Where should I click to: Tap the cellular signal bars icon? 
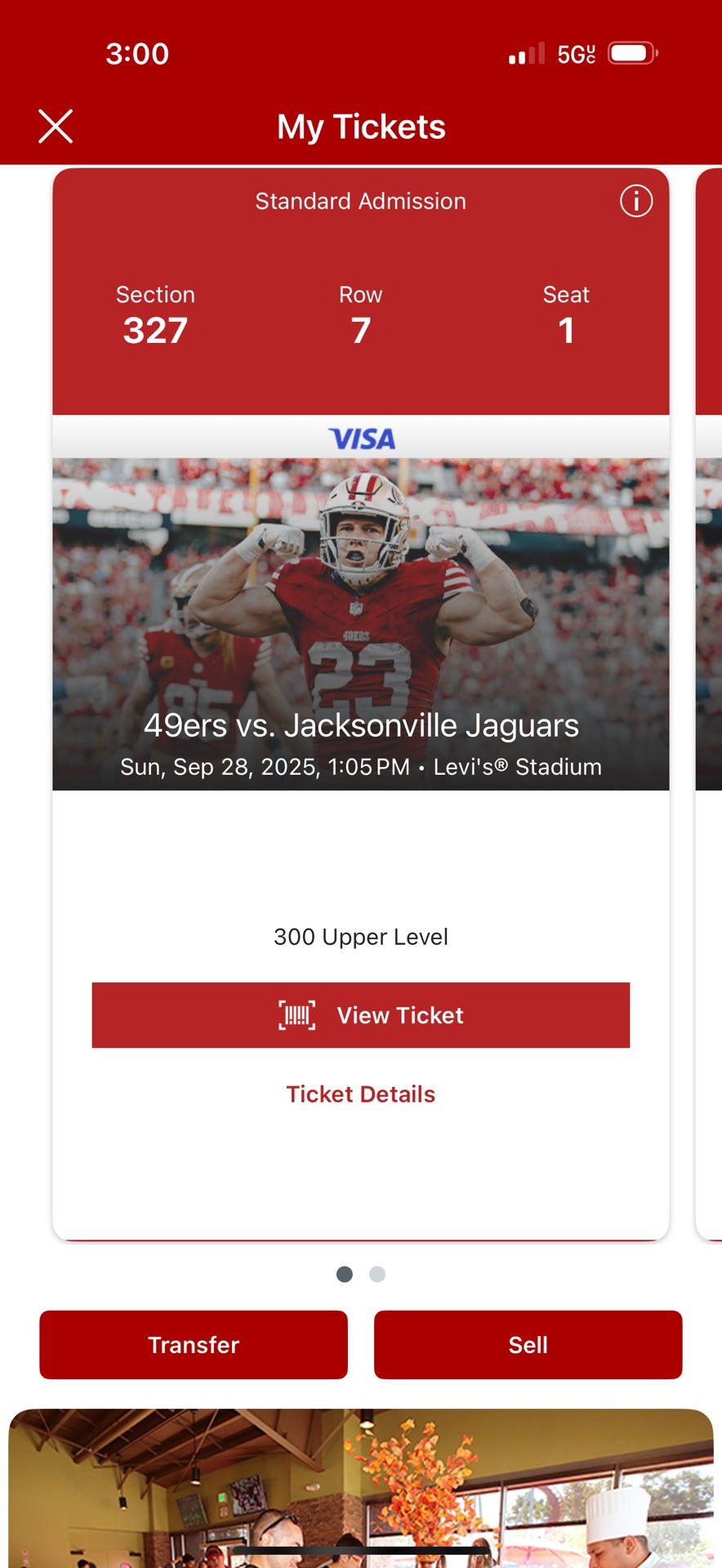(x=526, y=55)
